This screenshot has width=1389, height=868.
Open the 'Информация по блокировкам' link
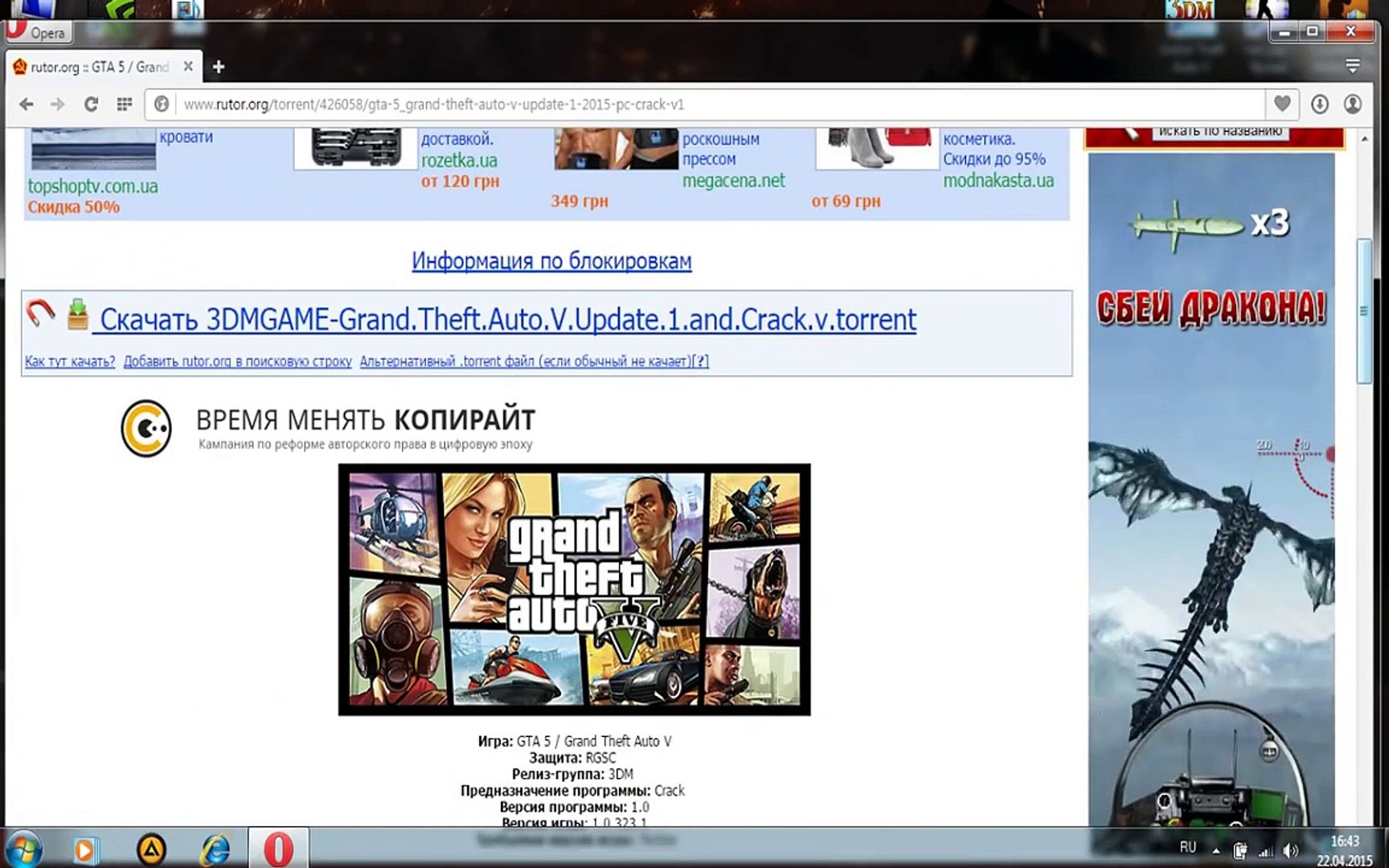(551, 261)
